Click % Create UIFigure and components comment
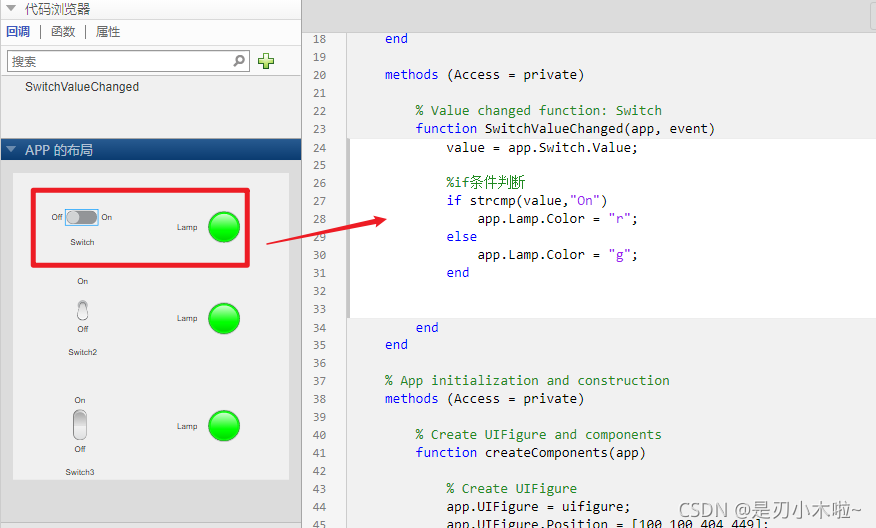The image size is (876, 528). pyautogui.click(x=539, y=435)
